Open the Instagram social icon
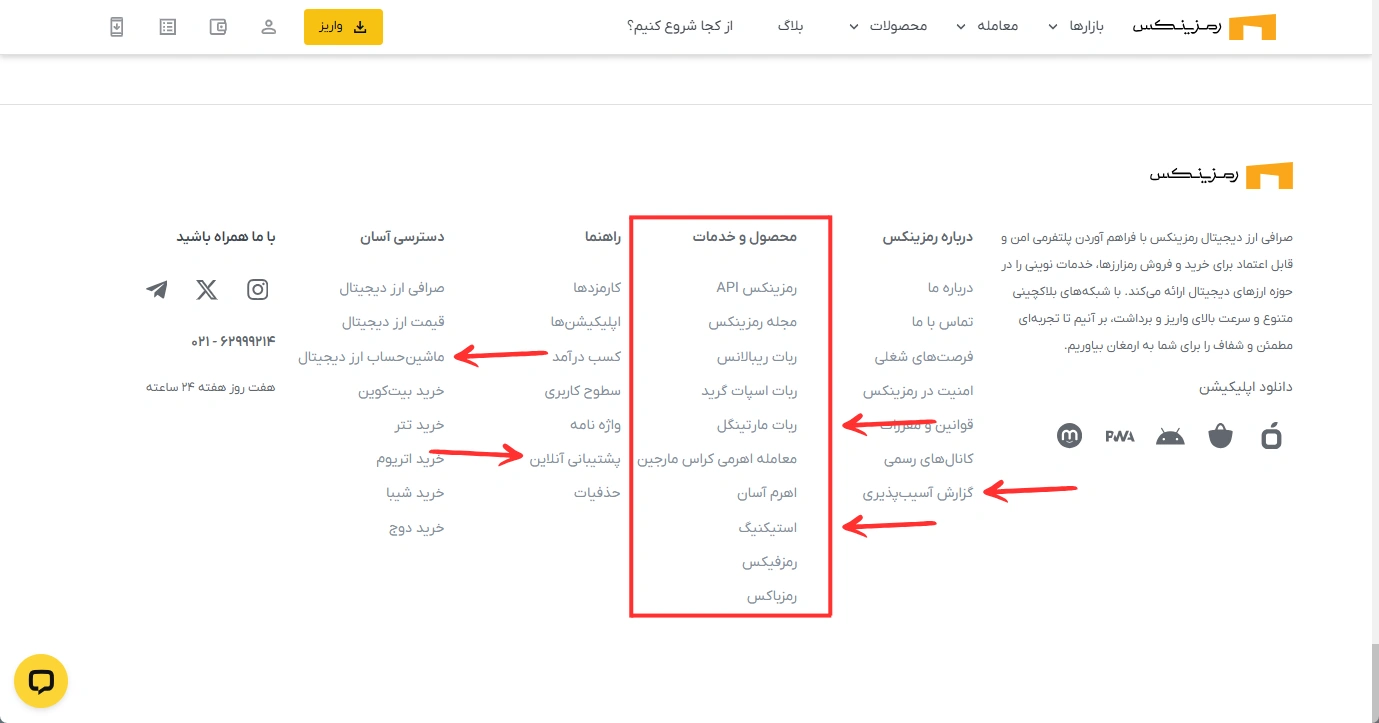 click(258, 290)
